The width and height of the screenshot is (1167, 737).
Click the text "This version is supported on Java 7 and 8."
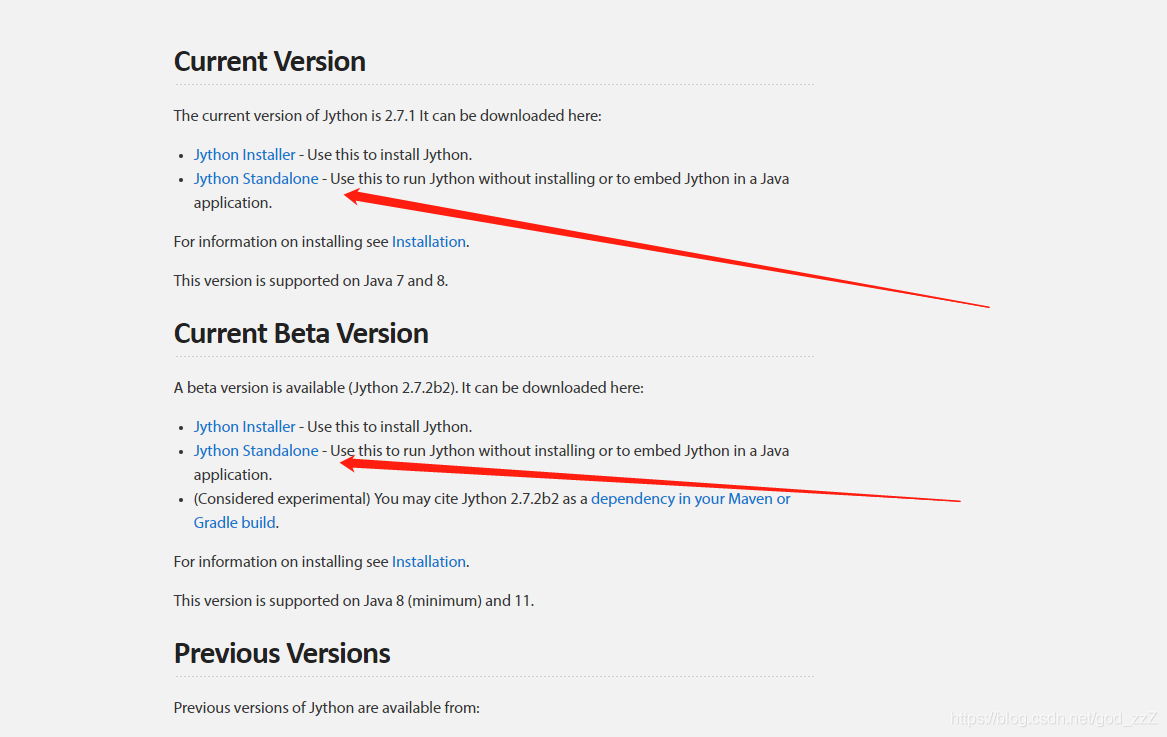click(310, 281)
